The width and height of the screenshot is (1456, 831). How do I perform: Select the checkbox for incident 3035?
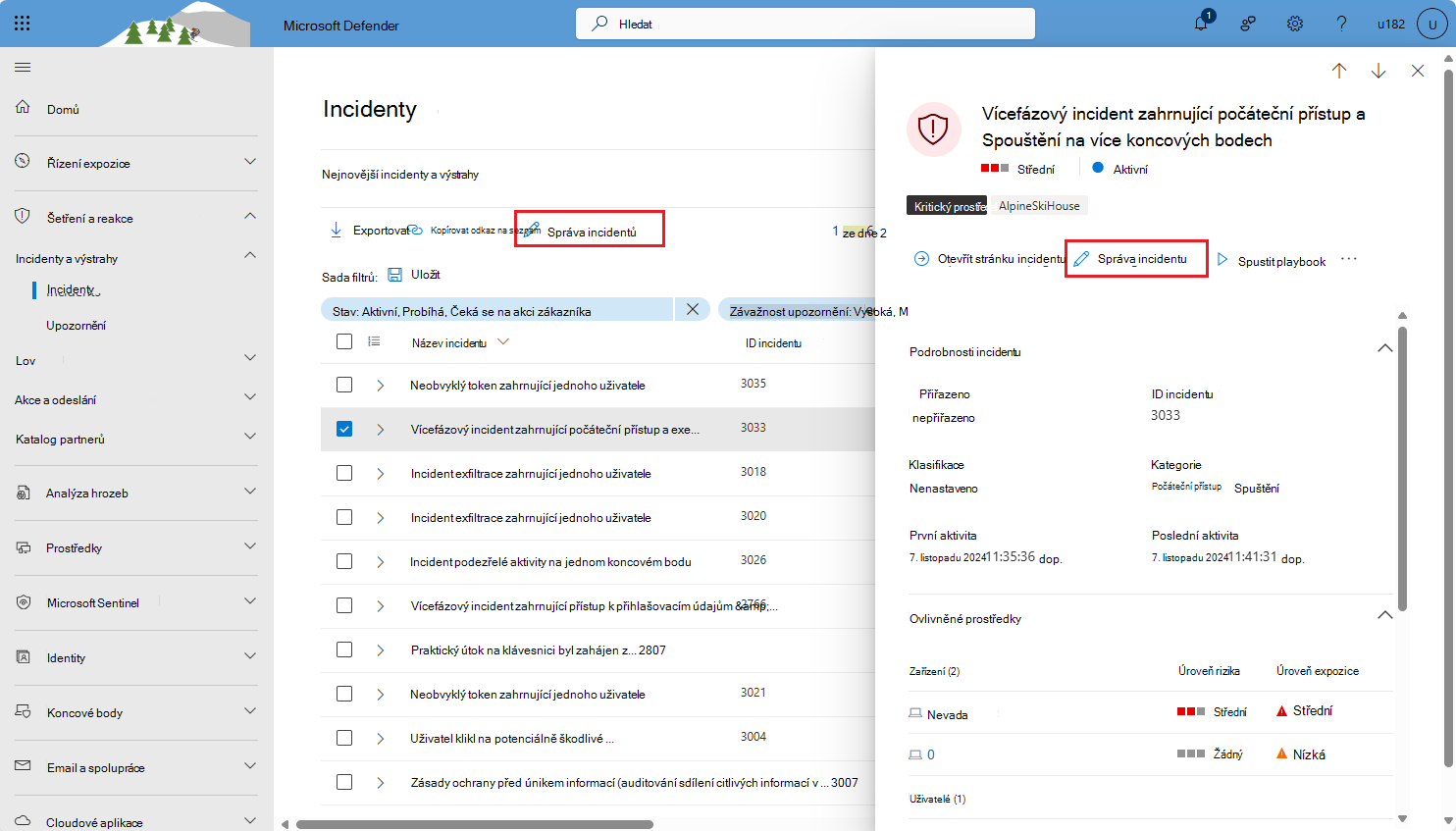tap(344, 385)
